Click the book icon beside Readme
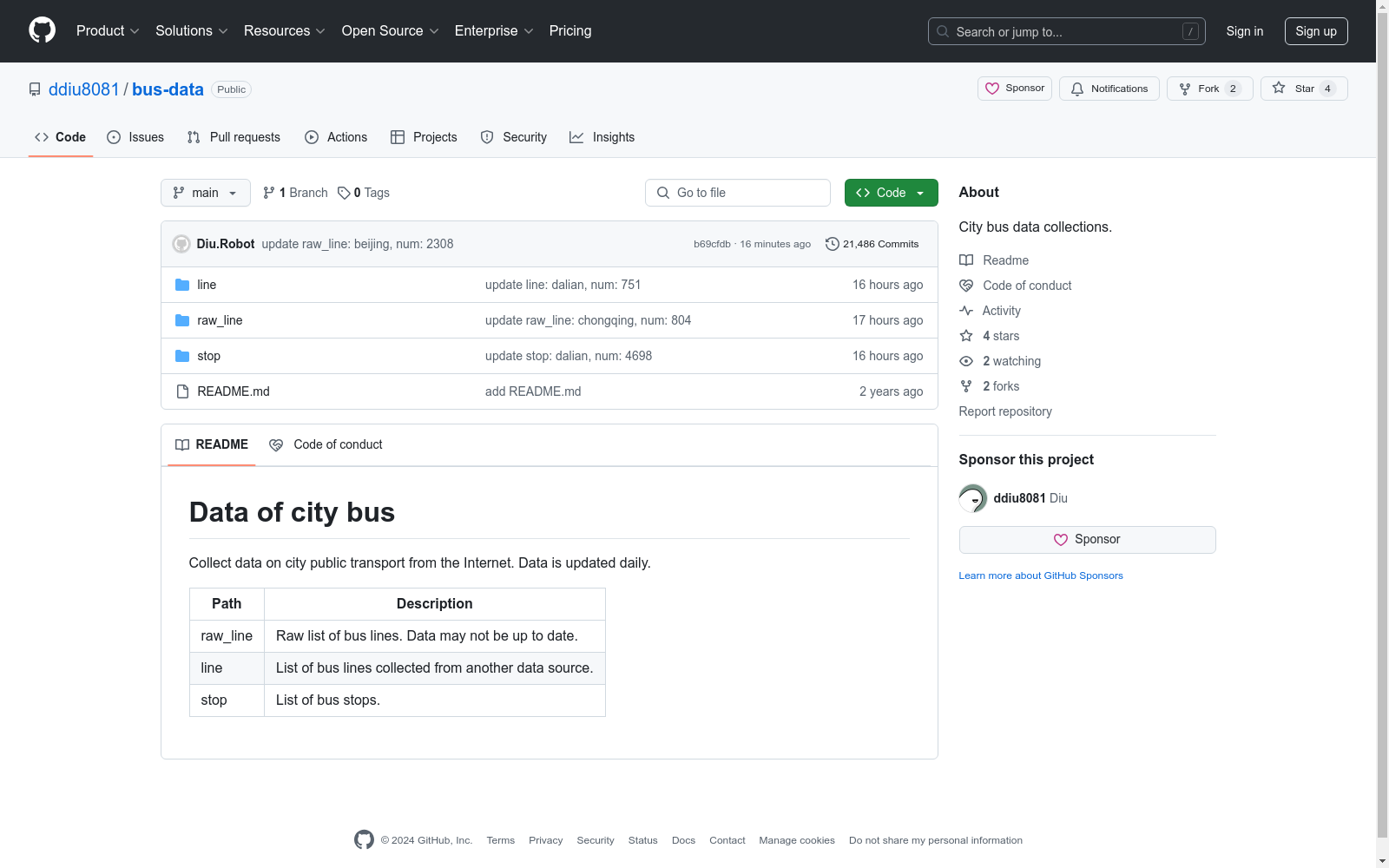 click(966, 260)
